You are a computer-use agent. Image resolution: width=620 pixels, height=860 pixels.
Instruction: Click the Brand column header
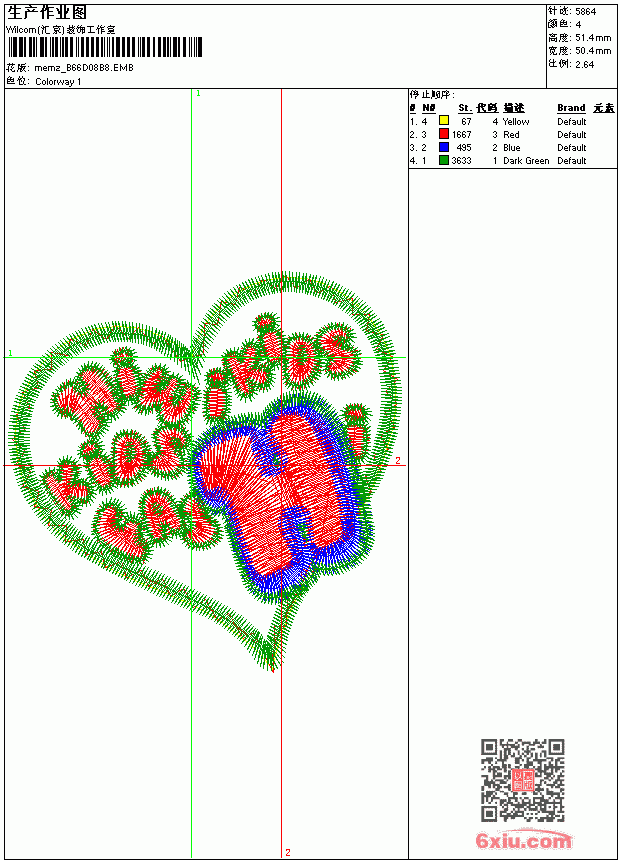click(x=571, y=108)
